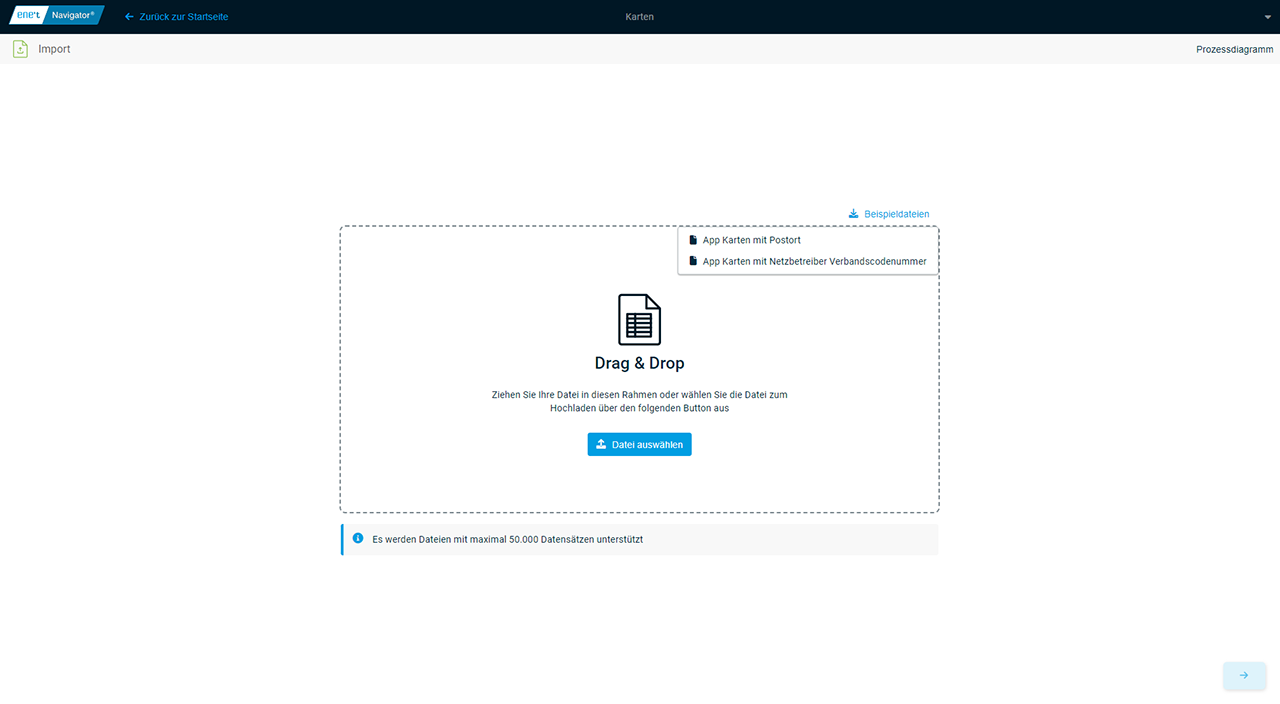Click the Navigator logo badge
Viewport: 1280px width, 704px height.
pos(73,16)
